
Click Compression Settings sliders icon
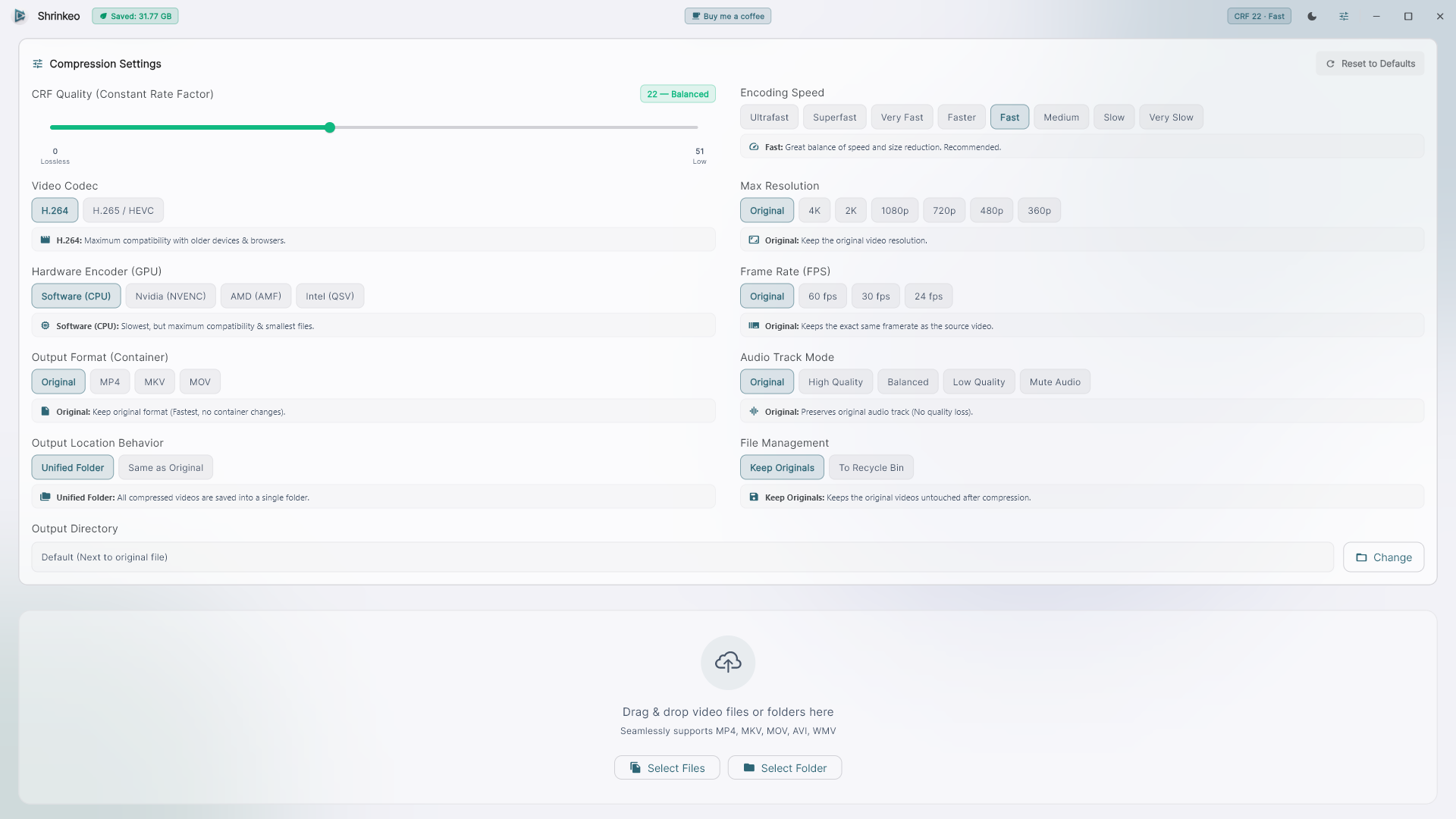38,64
